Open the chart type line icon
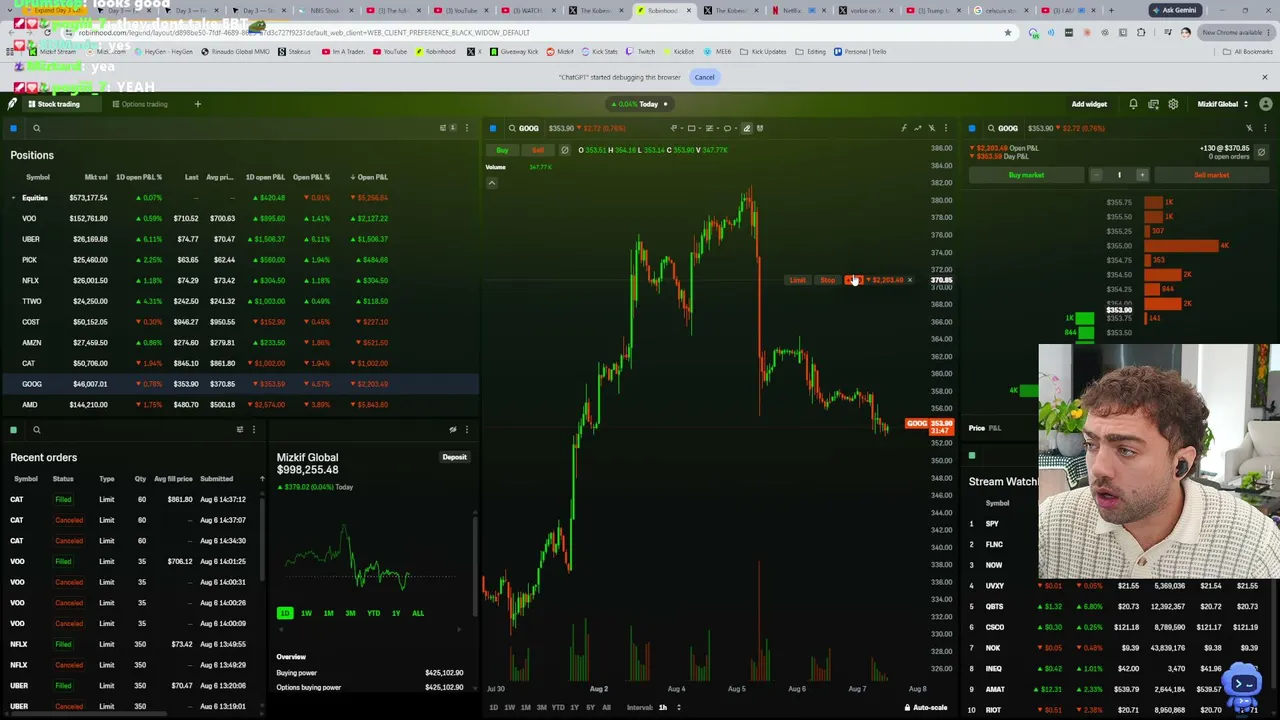The image size is (1280, 720). [917, 128]
